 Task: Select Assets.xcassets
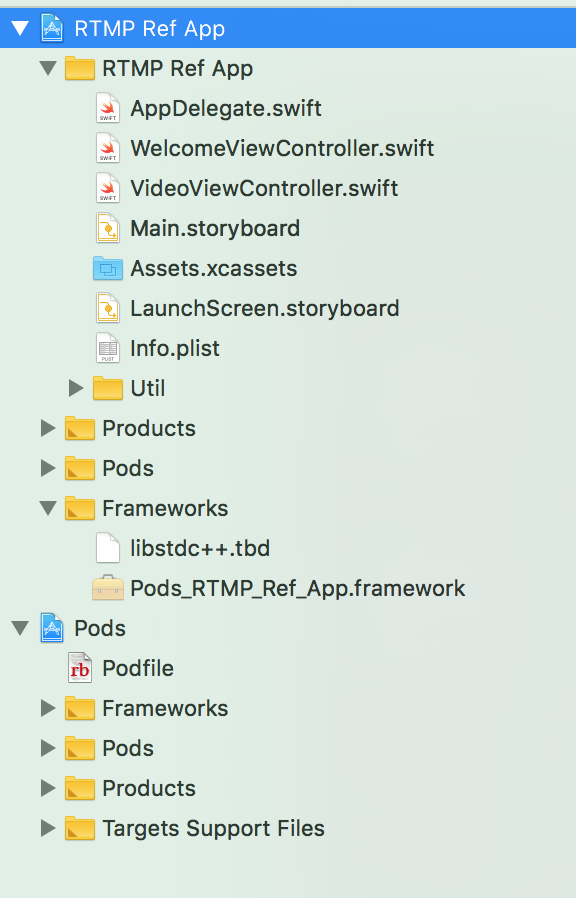click(214, 269)
